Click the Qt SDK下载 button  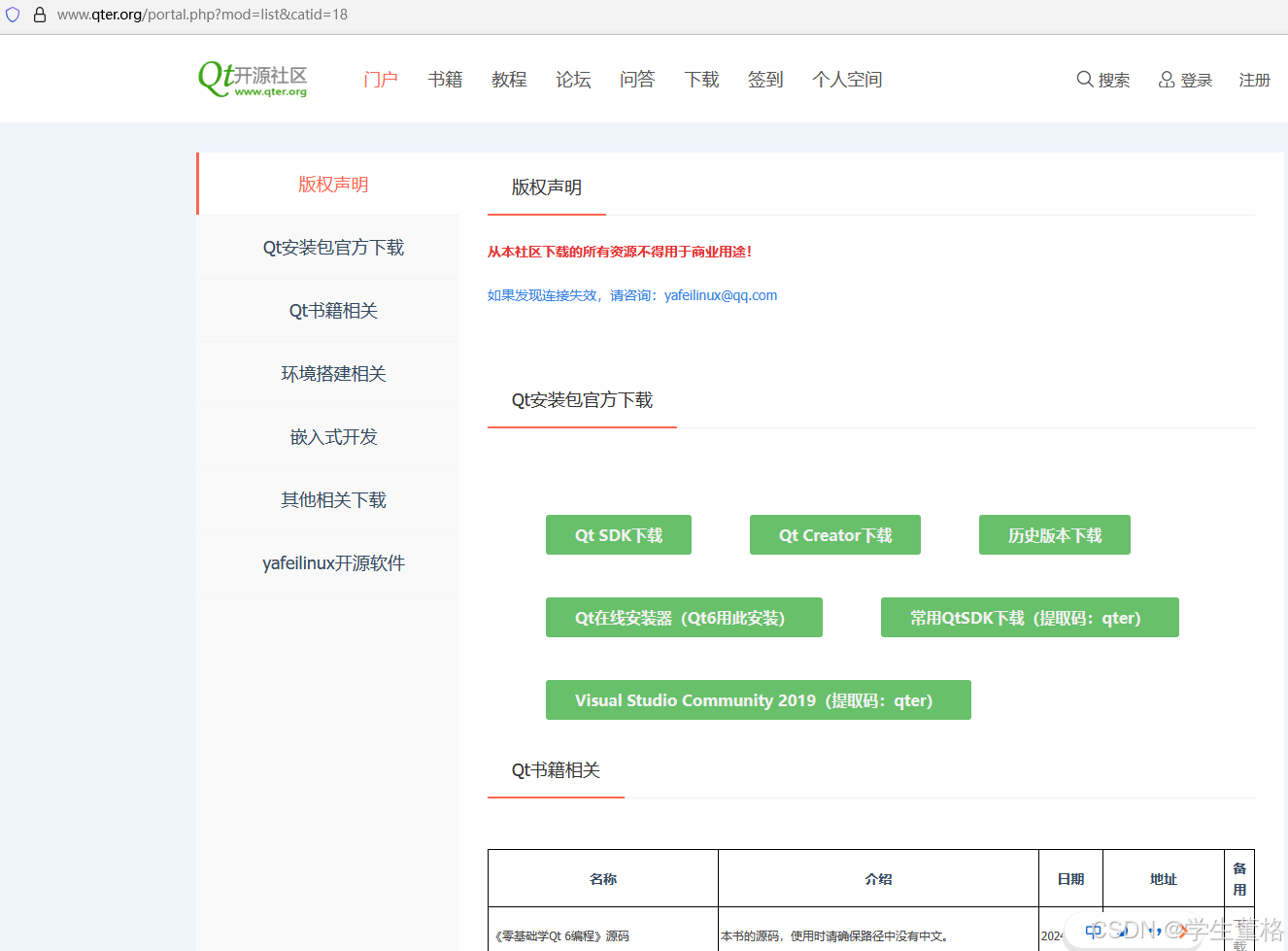(x=619, y=535)
